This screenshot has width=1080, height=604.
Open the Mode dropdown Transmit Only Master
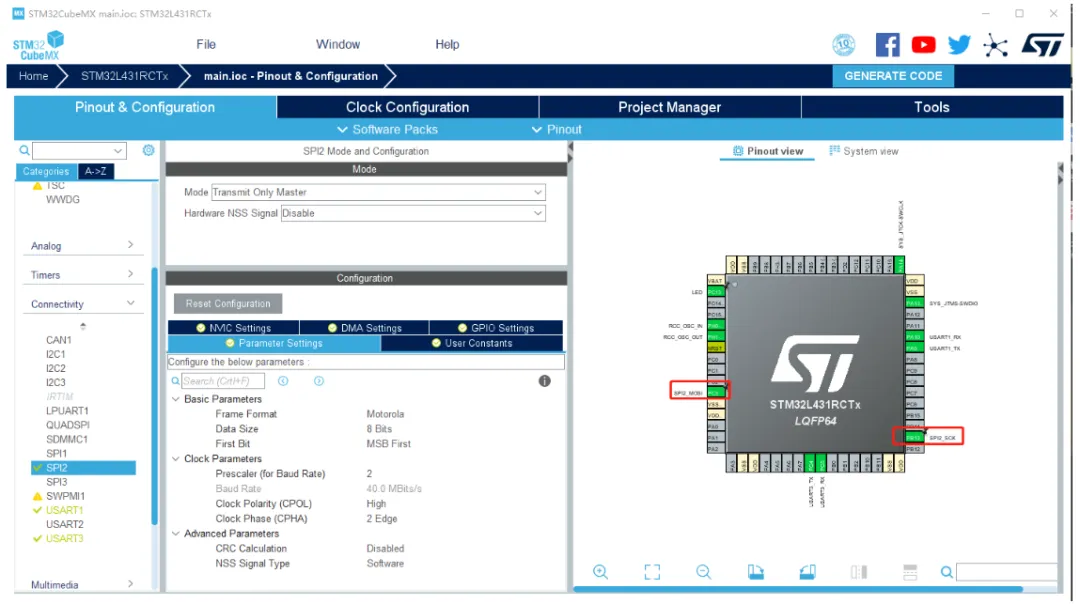[x=378, y=192]
